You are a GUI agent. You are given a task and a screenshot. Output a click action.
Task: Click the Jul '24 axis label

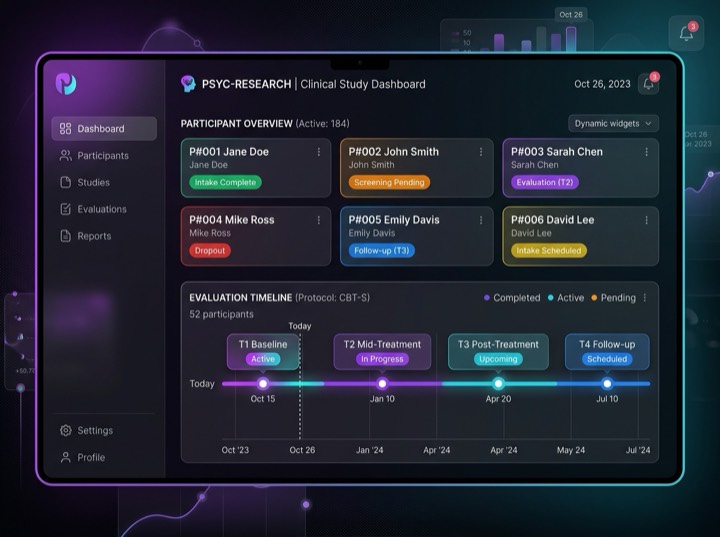pos(638,450)
